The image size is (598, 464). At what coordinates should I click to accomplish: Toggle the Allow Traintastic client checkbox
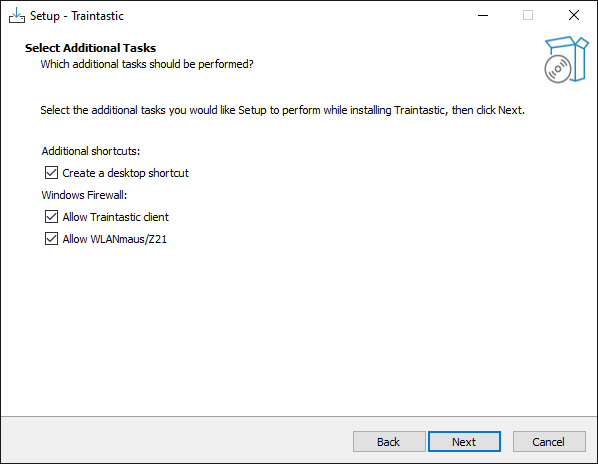coord(51,217)
